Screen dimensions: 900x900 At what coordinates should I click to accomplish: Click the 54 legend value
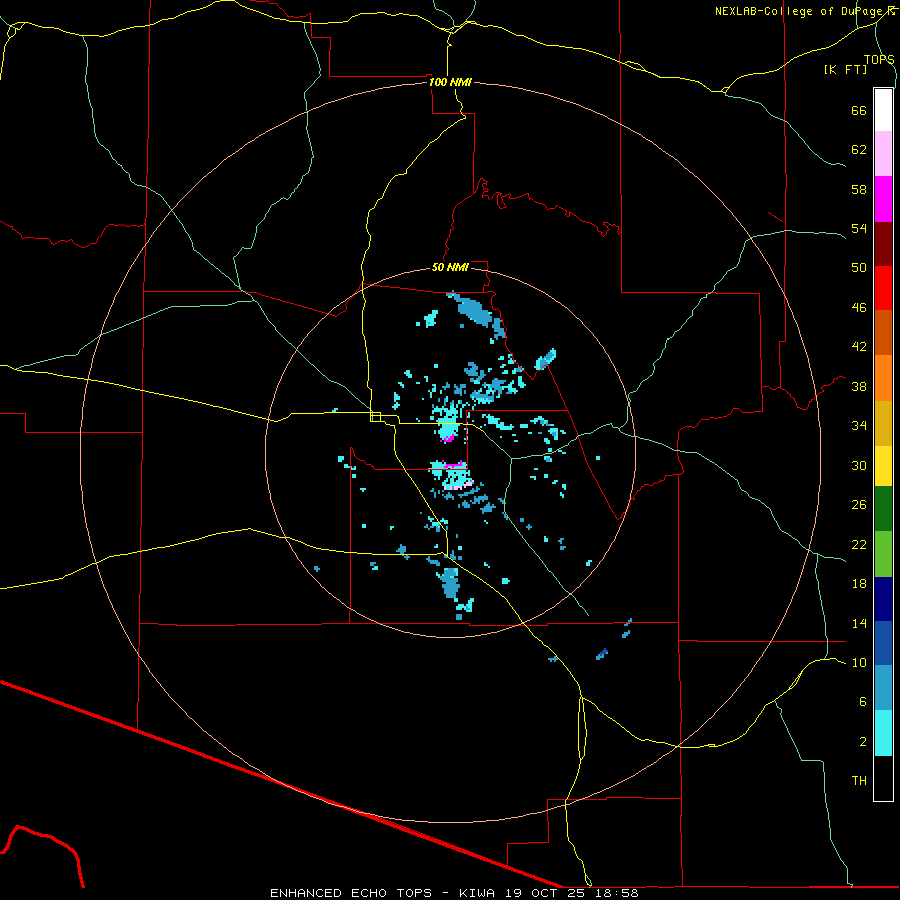point(859,228)
